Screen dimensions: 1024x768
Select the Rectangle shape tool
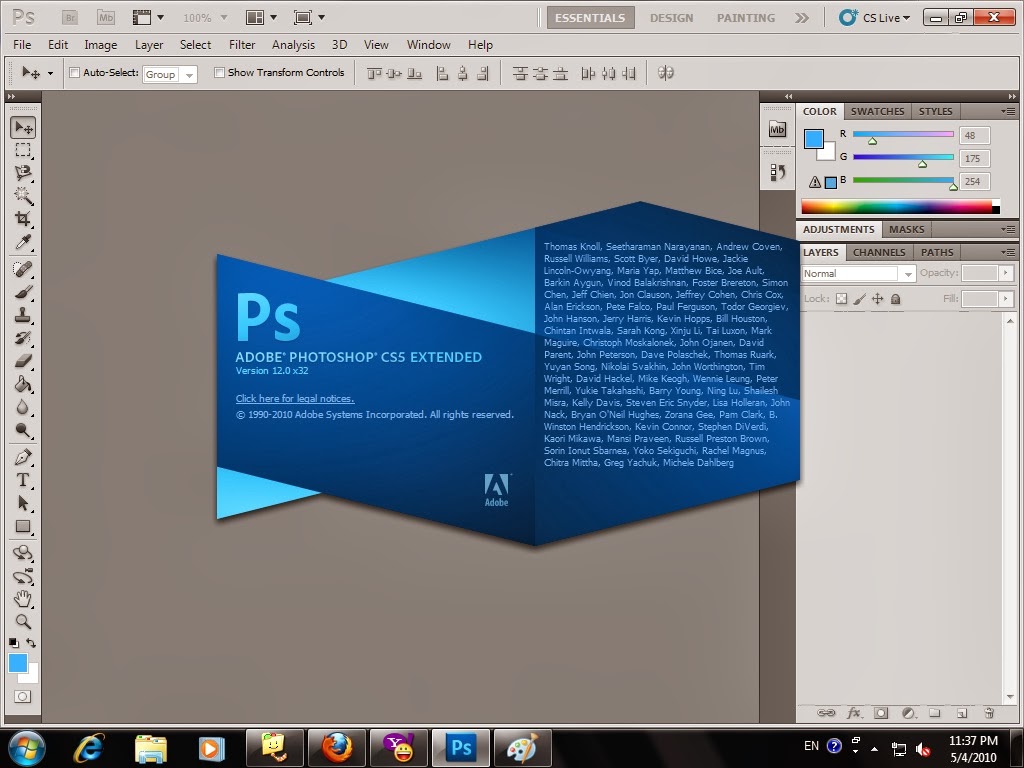23,526
